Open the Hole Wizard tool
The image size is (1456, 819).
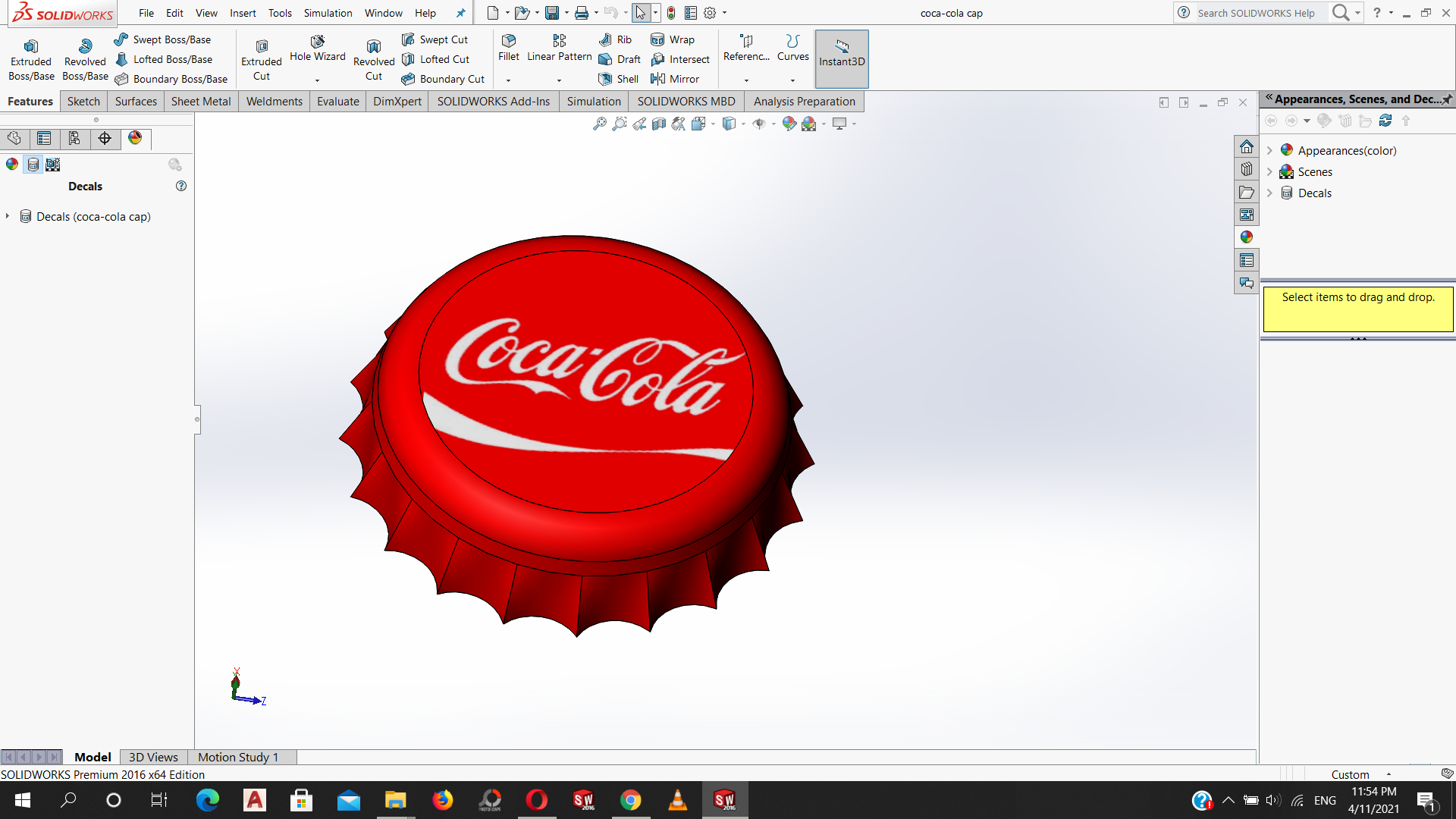[317, 49]
